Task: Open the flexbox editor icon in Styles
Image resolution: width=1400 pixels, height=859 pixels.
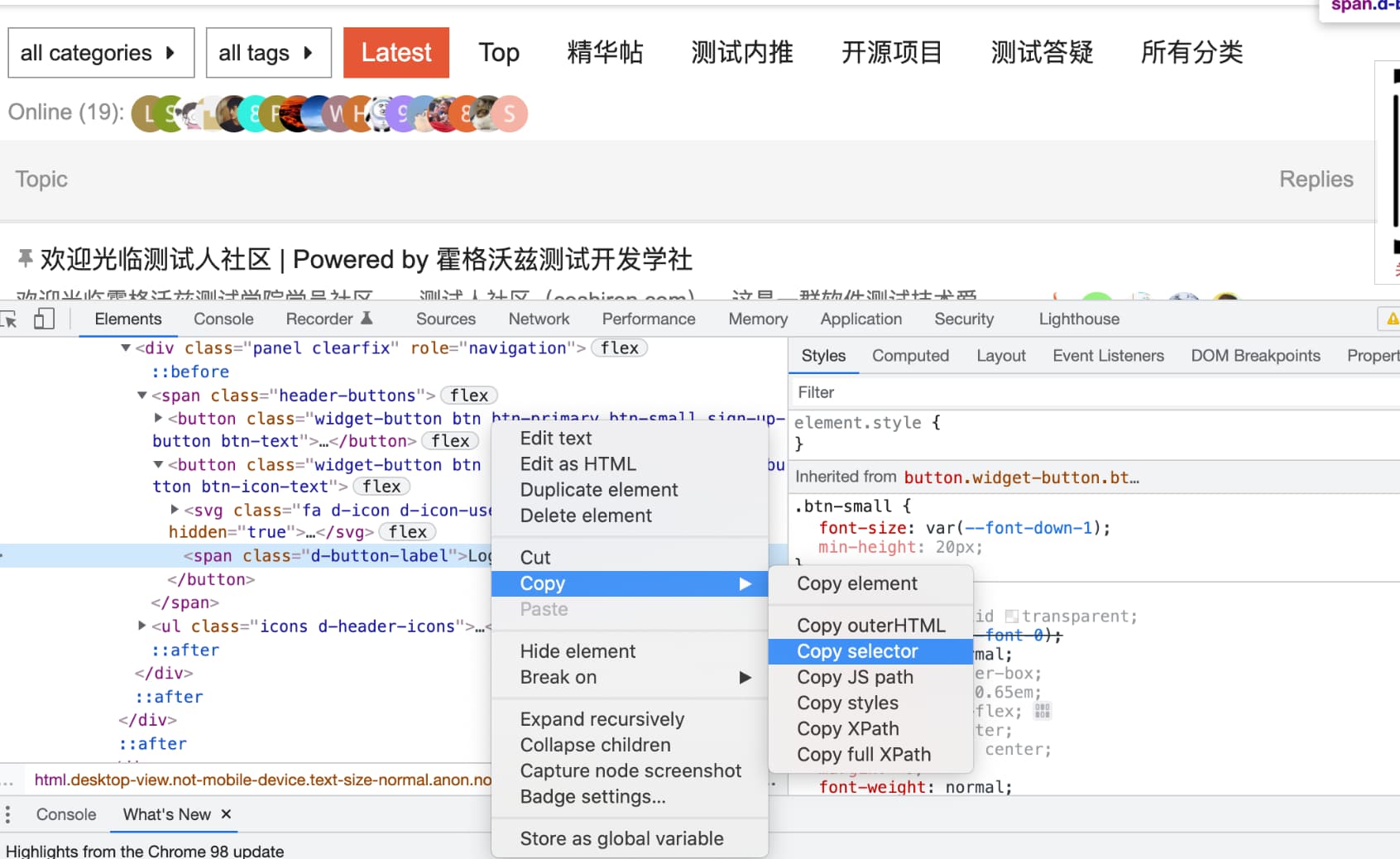Action: (x=1042, y=711)
